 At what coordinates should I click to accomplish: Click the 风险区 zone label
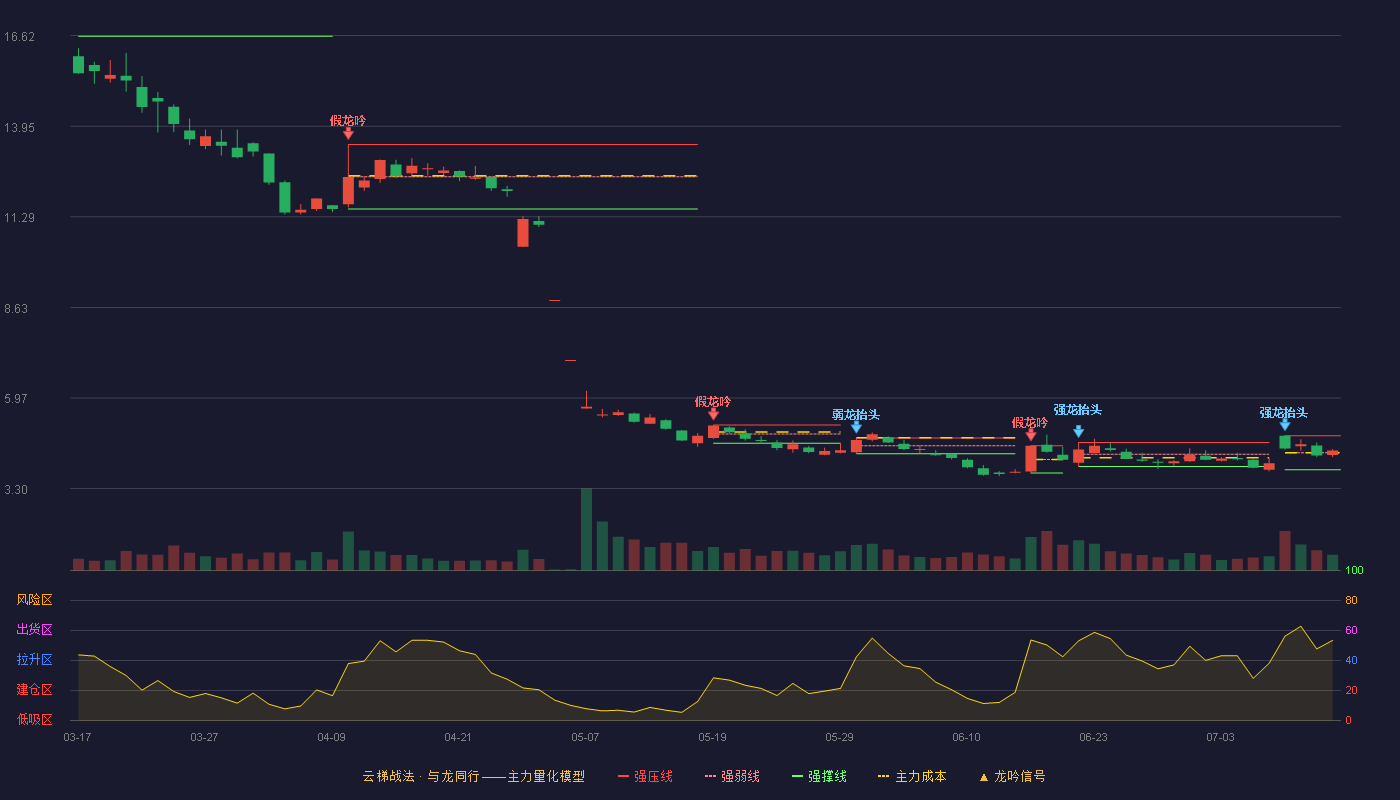coord(34,600)
